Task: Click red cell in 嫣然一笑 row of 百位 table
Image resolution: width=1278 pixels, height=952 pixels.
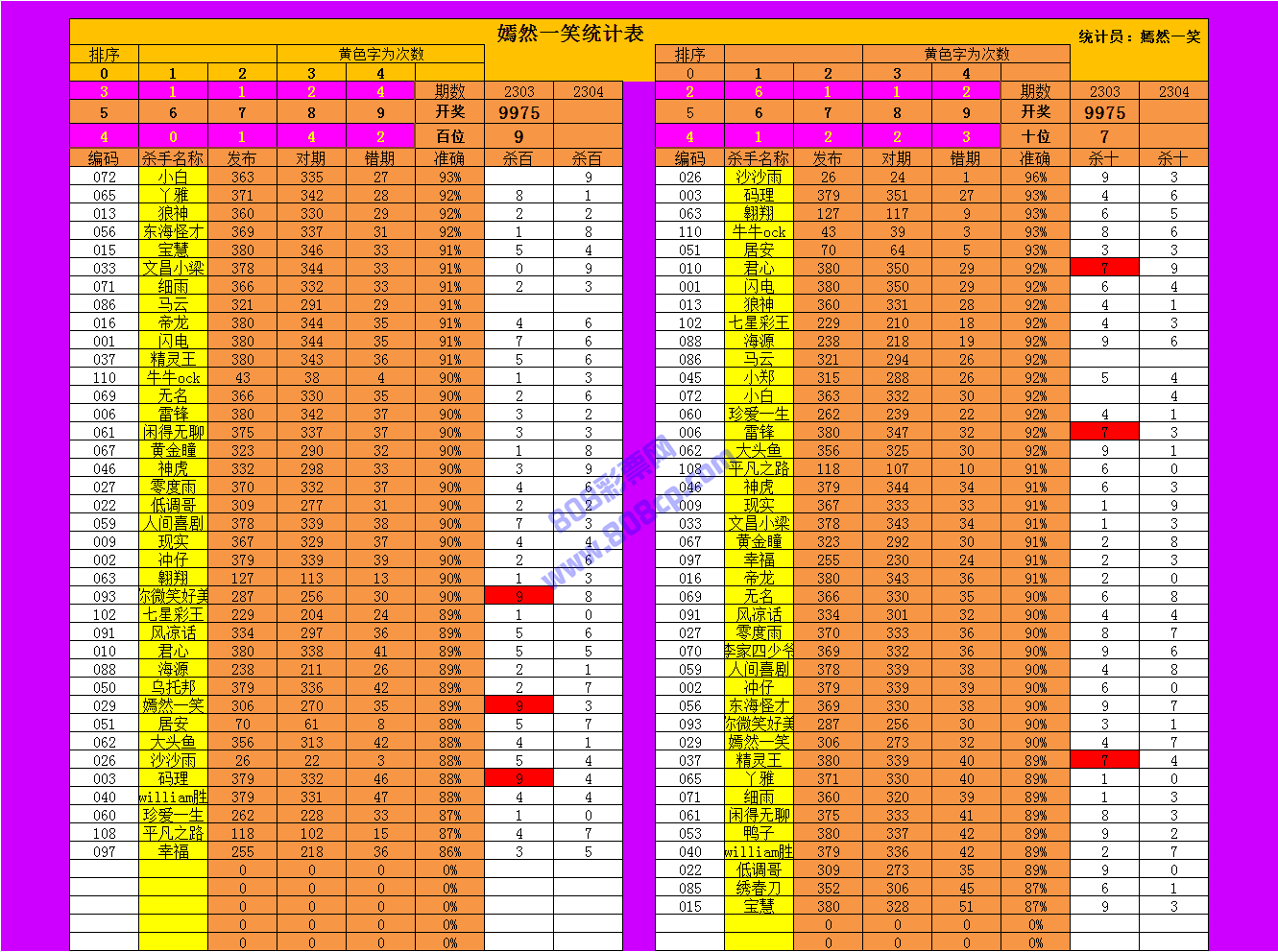Action: [518, 705]
